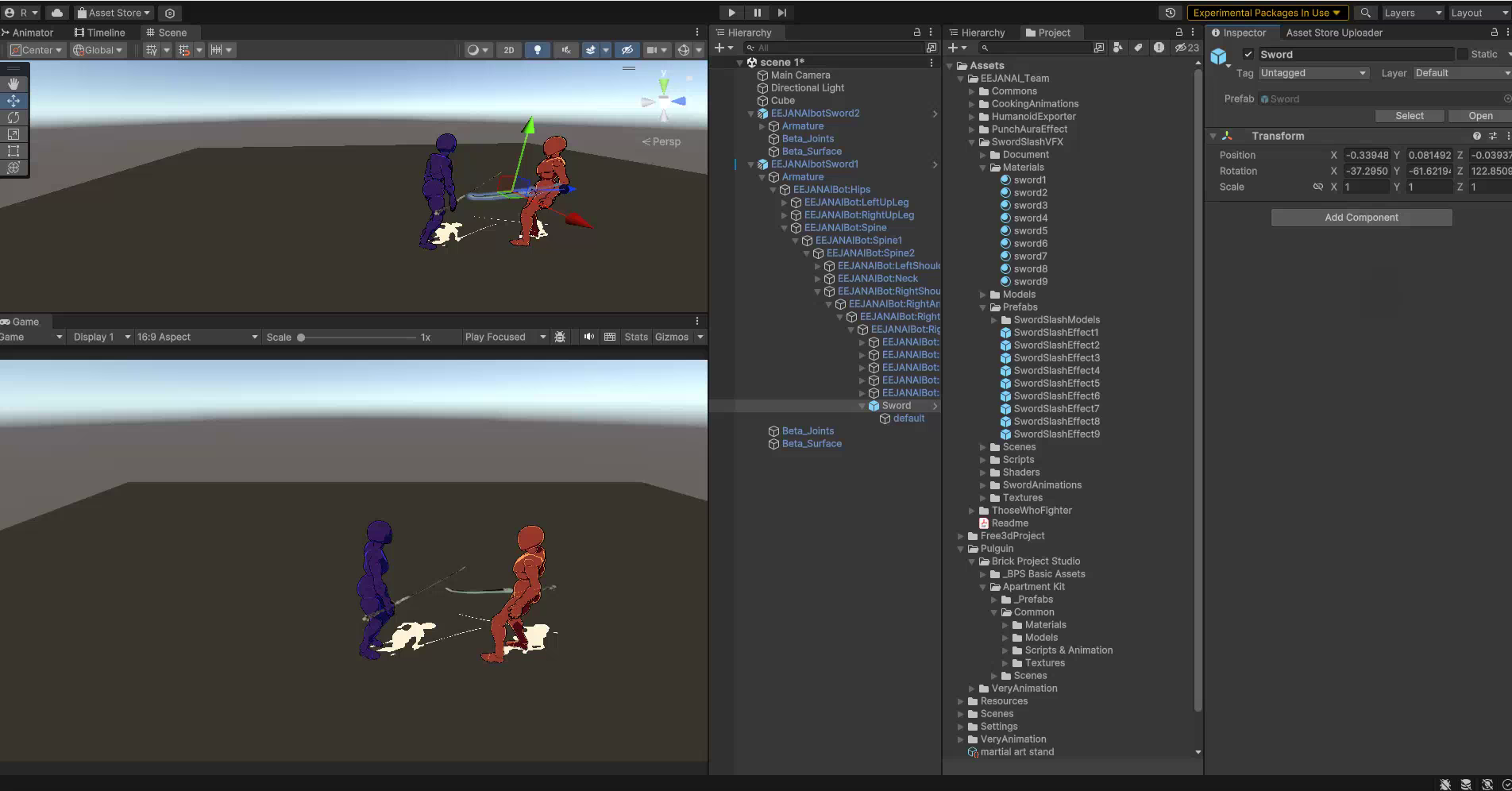Open the Global handle rotation dropdown
This screenshot has width=1512, height=791.
(98, 50)
